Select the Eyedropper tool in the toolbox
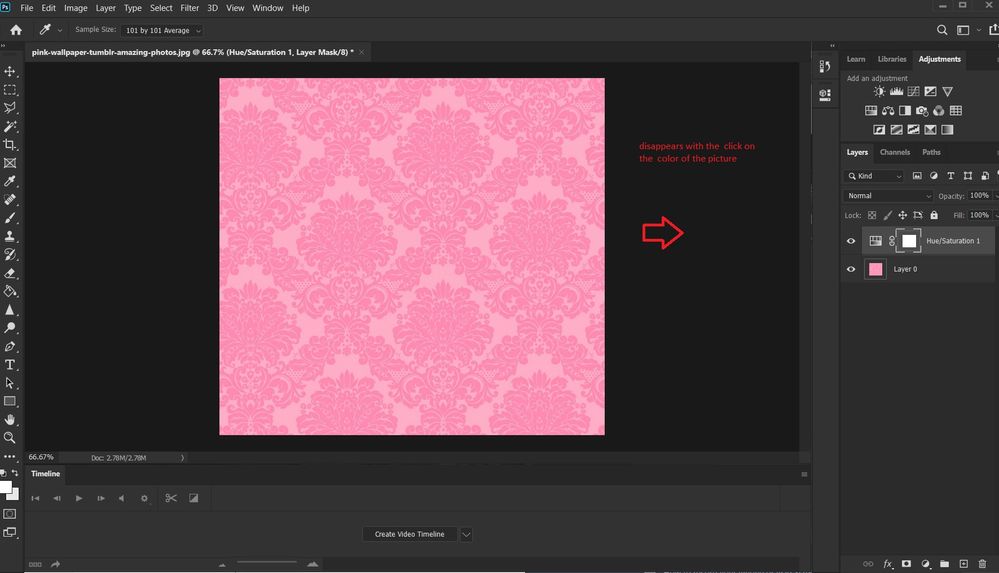 tap(10, 182)
